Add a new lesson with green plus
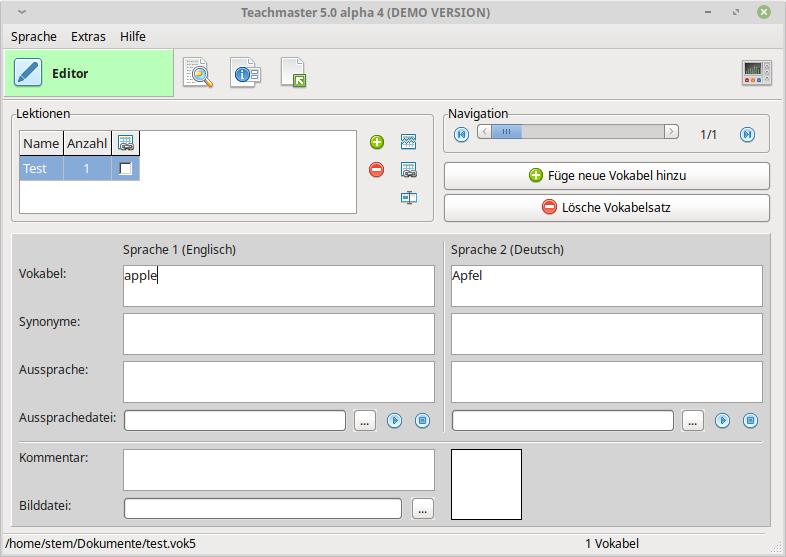The width and height of the screenshot is (786, 557). (x=377, y=143)
